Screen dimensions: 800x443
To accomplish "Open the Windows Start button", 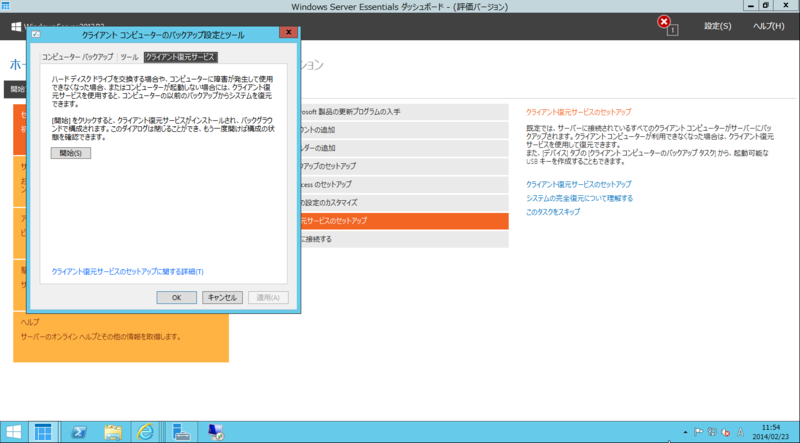I will point(14,432).
